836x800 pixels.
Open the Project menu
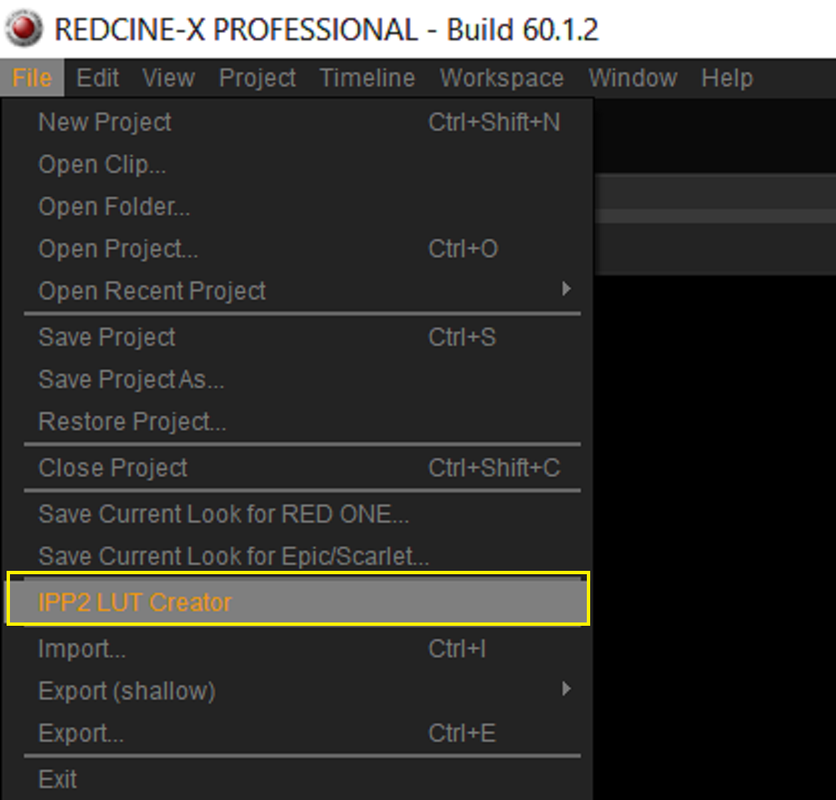[x=258, y=78]
